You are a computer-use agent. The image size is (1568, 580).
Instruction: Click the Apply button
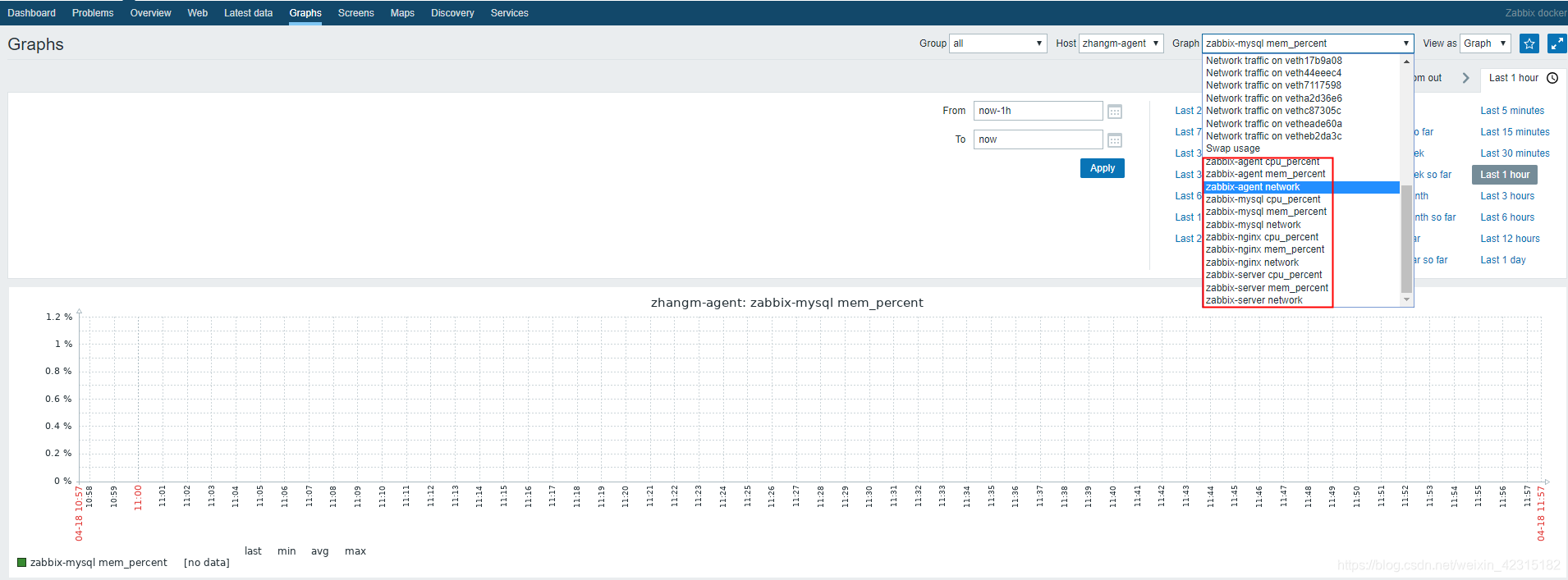[x=1102, y=168]
